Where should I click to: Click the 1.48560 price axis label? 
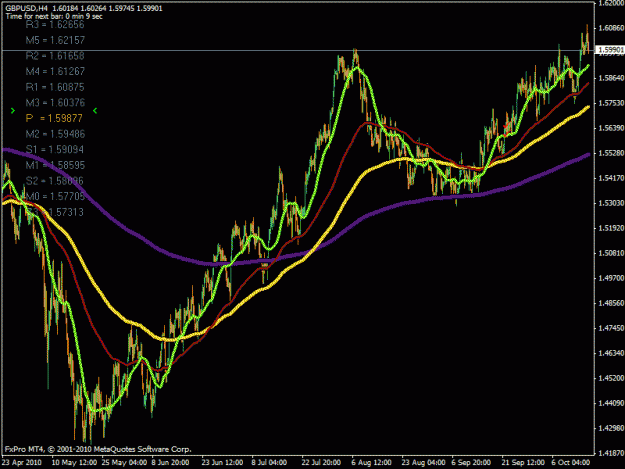[x=611, y=303]
